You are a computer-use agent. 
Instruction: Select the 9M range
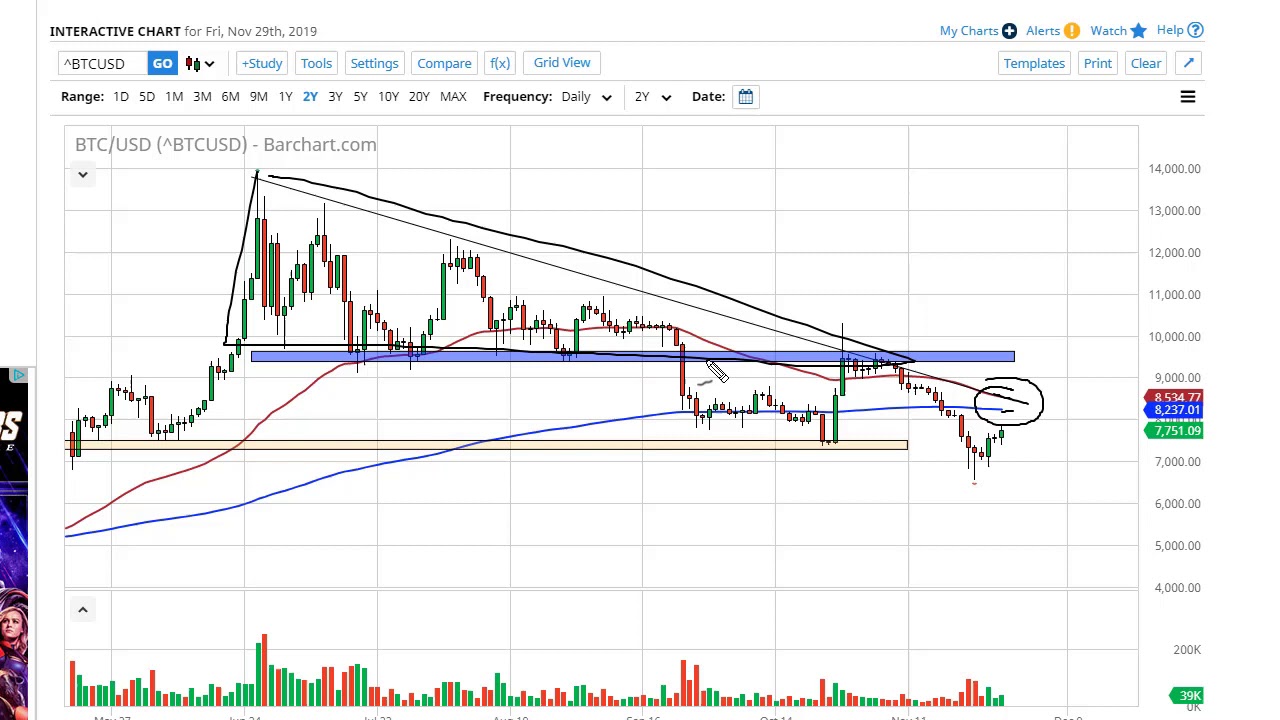(258, 97)
